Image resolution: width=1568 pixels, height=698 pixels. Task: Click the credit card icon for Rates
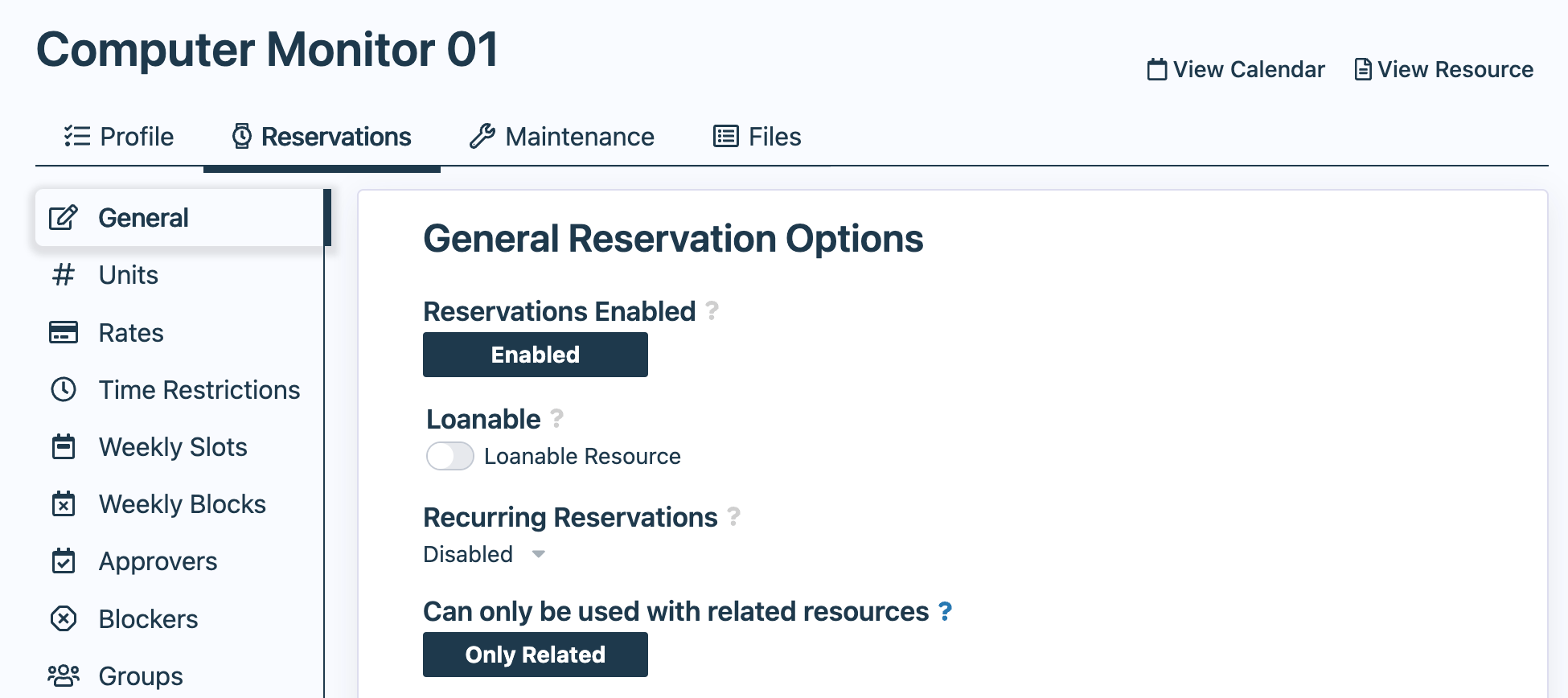[64, 332]
